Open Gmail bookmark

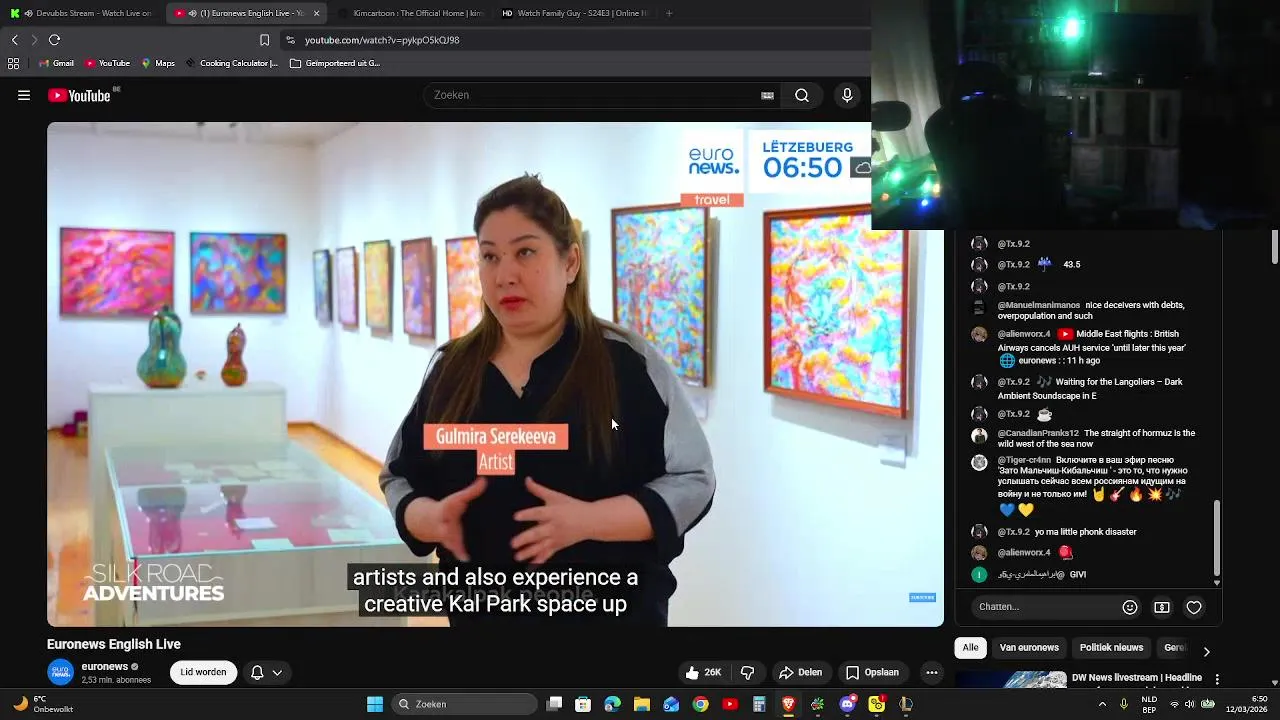tap(56, 63)
